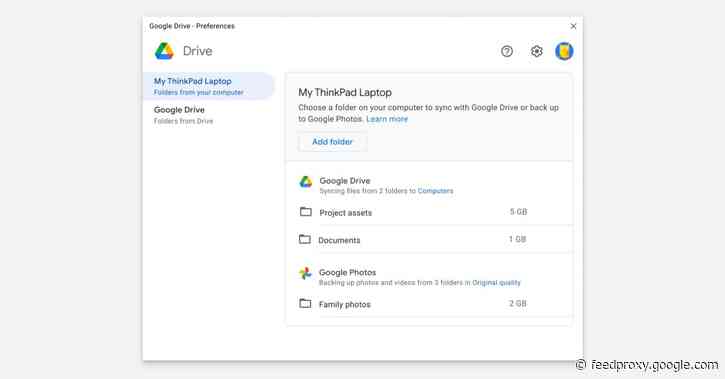This screenshot has height=379, width=725.
Task: Open the Computers link
Action: tap(435, 191)
